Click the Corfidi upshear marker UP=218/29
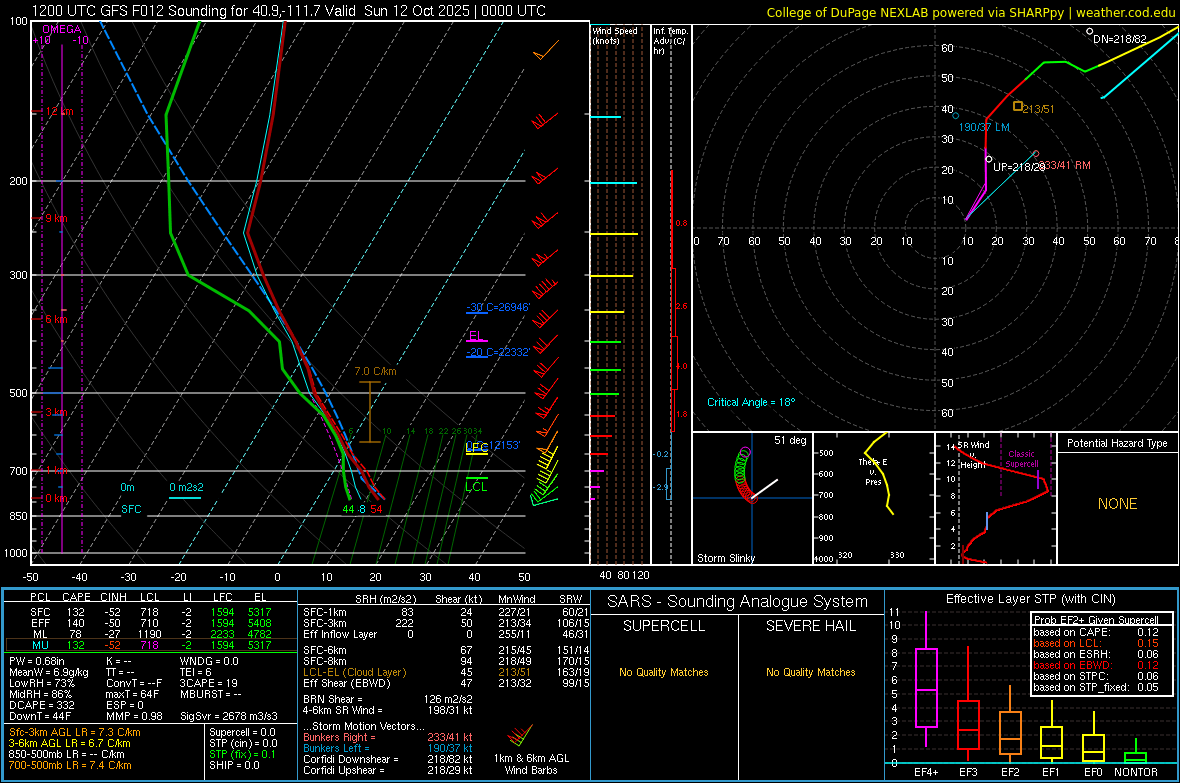The height and width of the screenshot is (783, 1180). tap(989, 159)
